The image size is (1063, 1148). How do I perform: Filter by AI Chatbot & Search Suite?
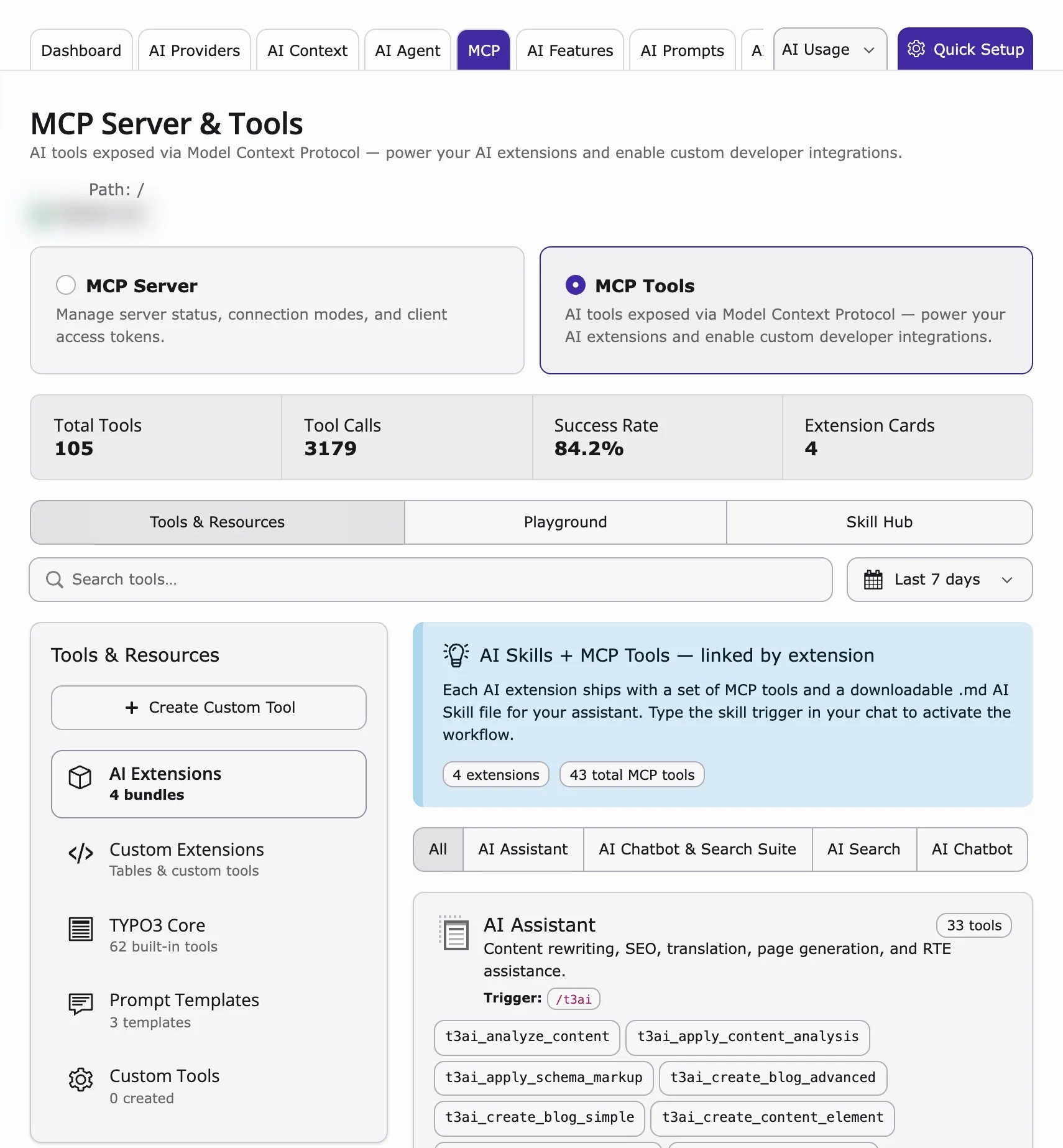pyautogui.click(x=697, y=849)
